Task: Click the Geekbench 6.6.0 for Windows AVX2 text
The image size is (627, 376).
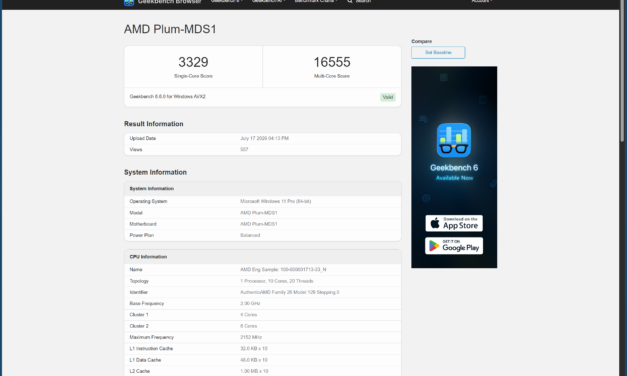Action: point(168,96)
